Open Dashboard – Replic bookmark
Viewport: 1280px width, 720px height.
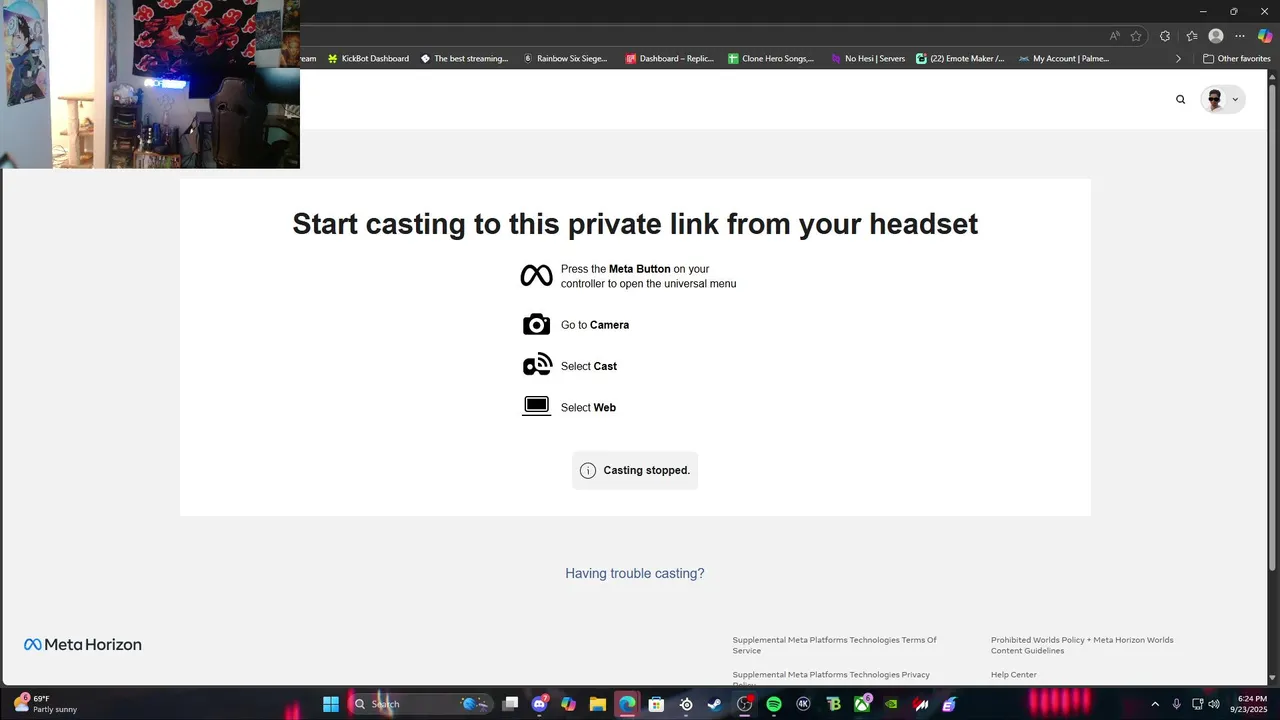point(669,59)
